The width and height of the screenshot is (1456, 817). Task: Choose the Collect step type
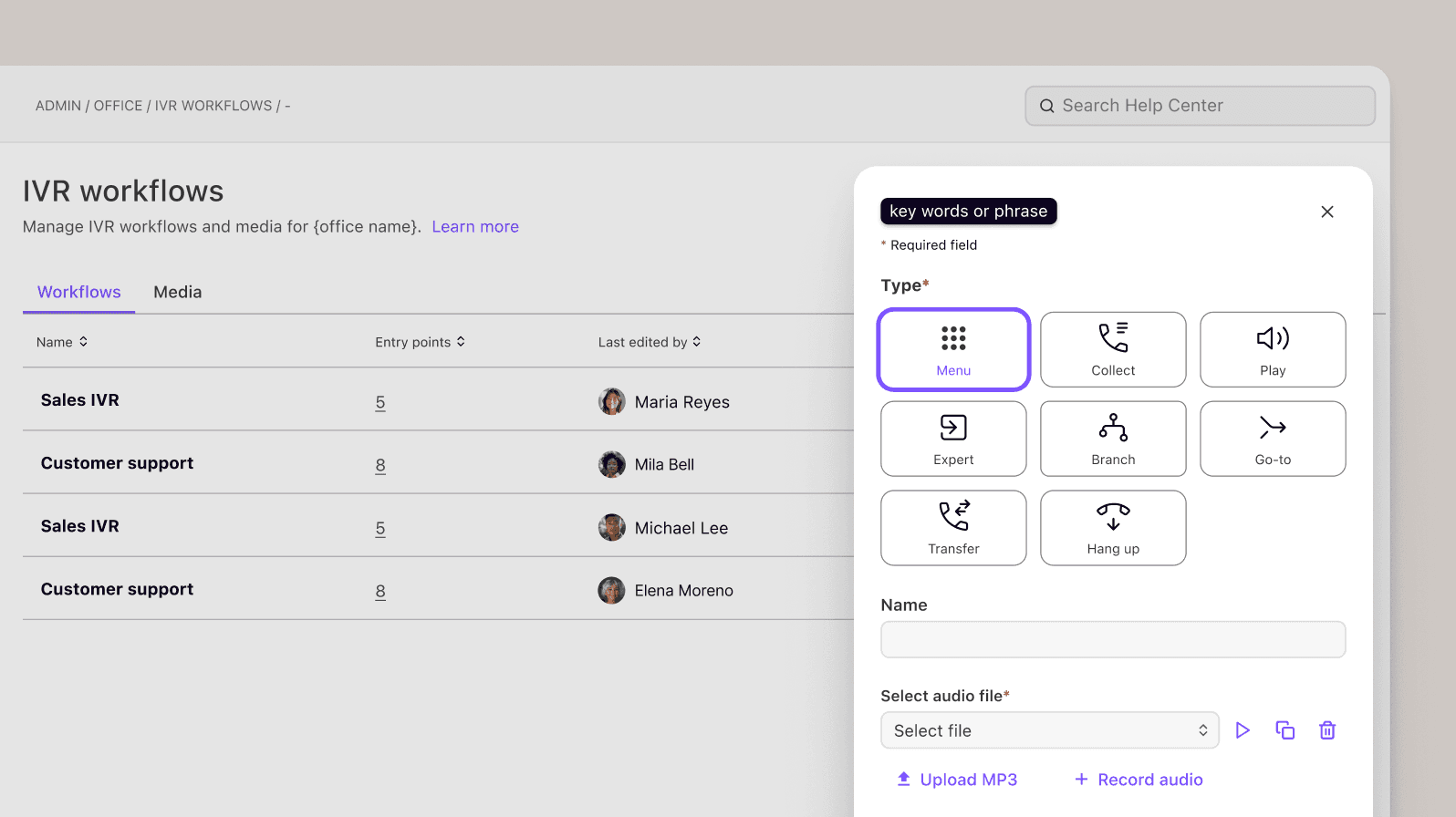tap(1113, 349)
